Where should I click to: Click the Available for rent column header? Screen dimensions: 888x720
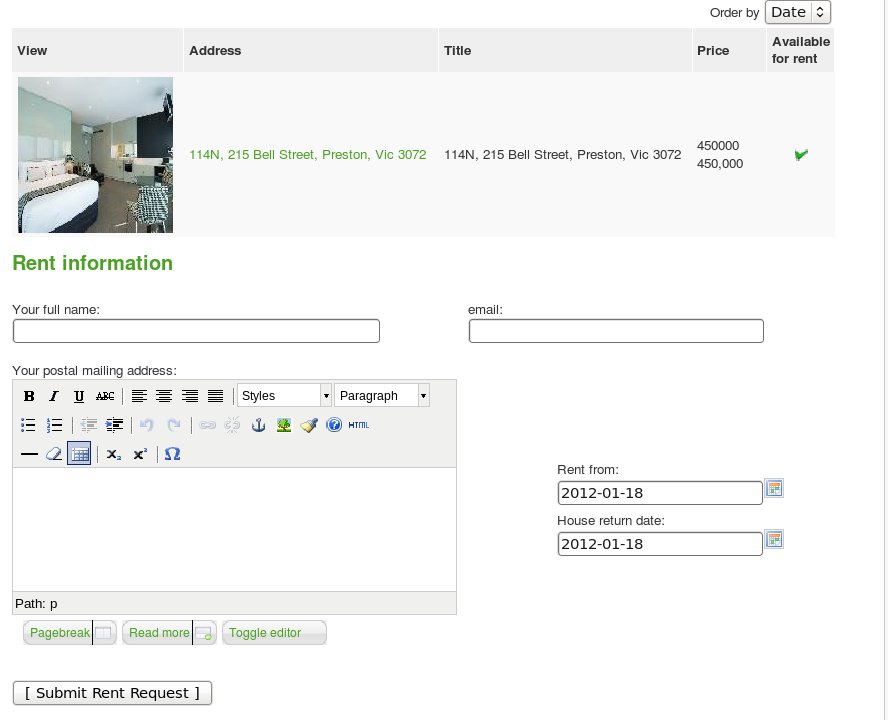coord(801,50)
